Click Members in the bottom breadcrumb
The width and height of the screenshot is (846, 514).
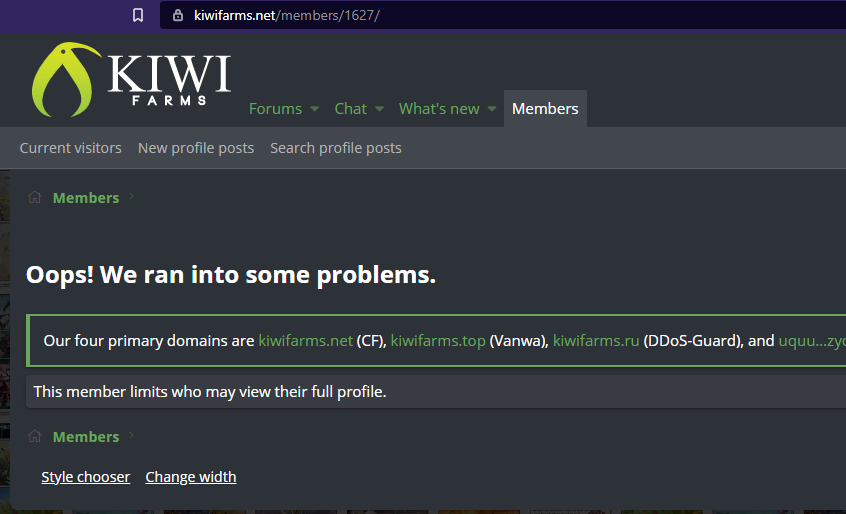pyautogui.click(x=86, y=437)
